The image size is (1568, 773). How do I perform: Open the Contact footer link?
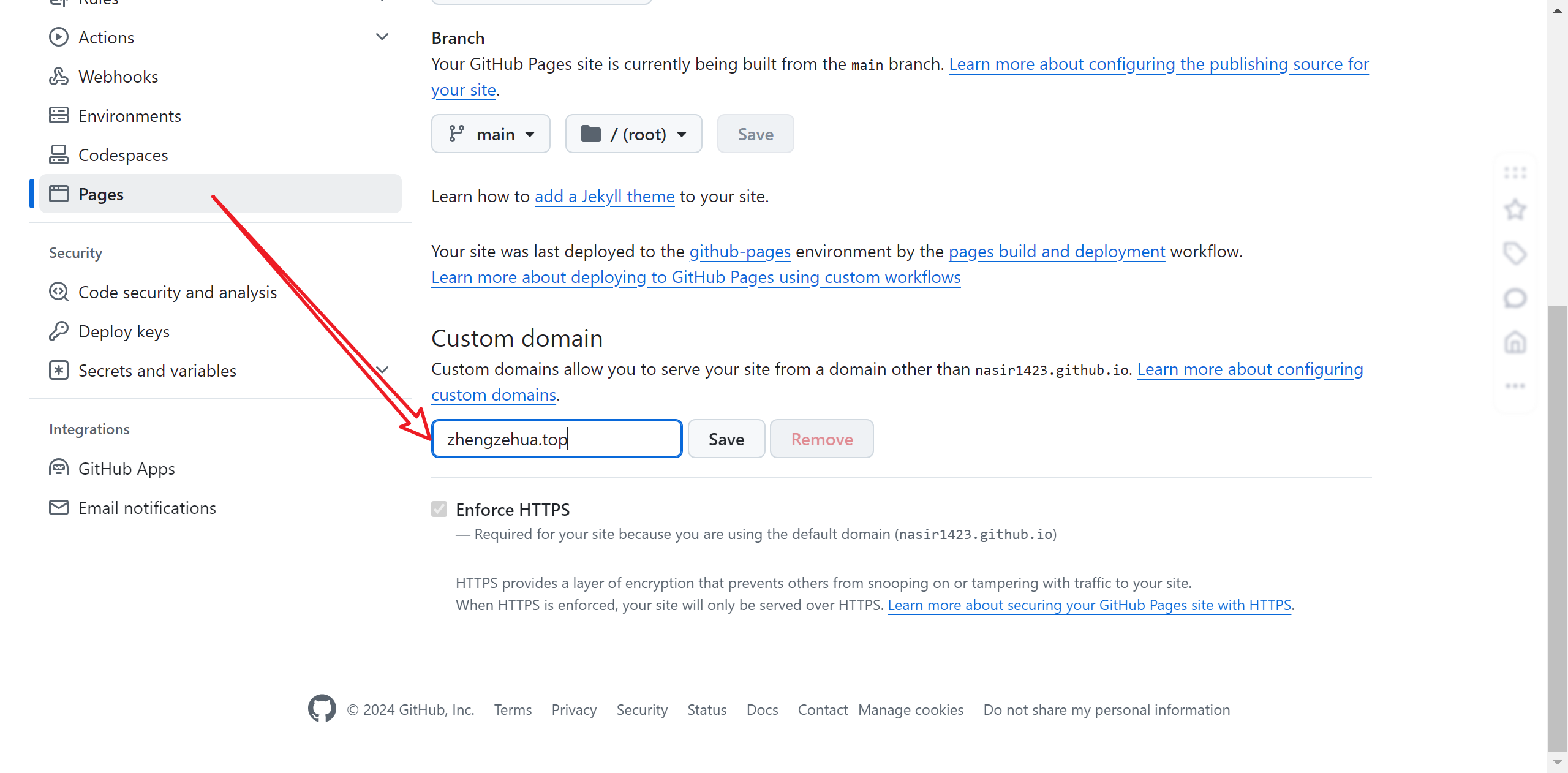point(823,710)
